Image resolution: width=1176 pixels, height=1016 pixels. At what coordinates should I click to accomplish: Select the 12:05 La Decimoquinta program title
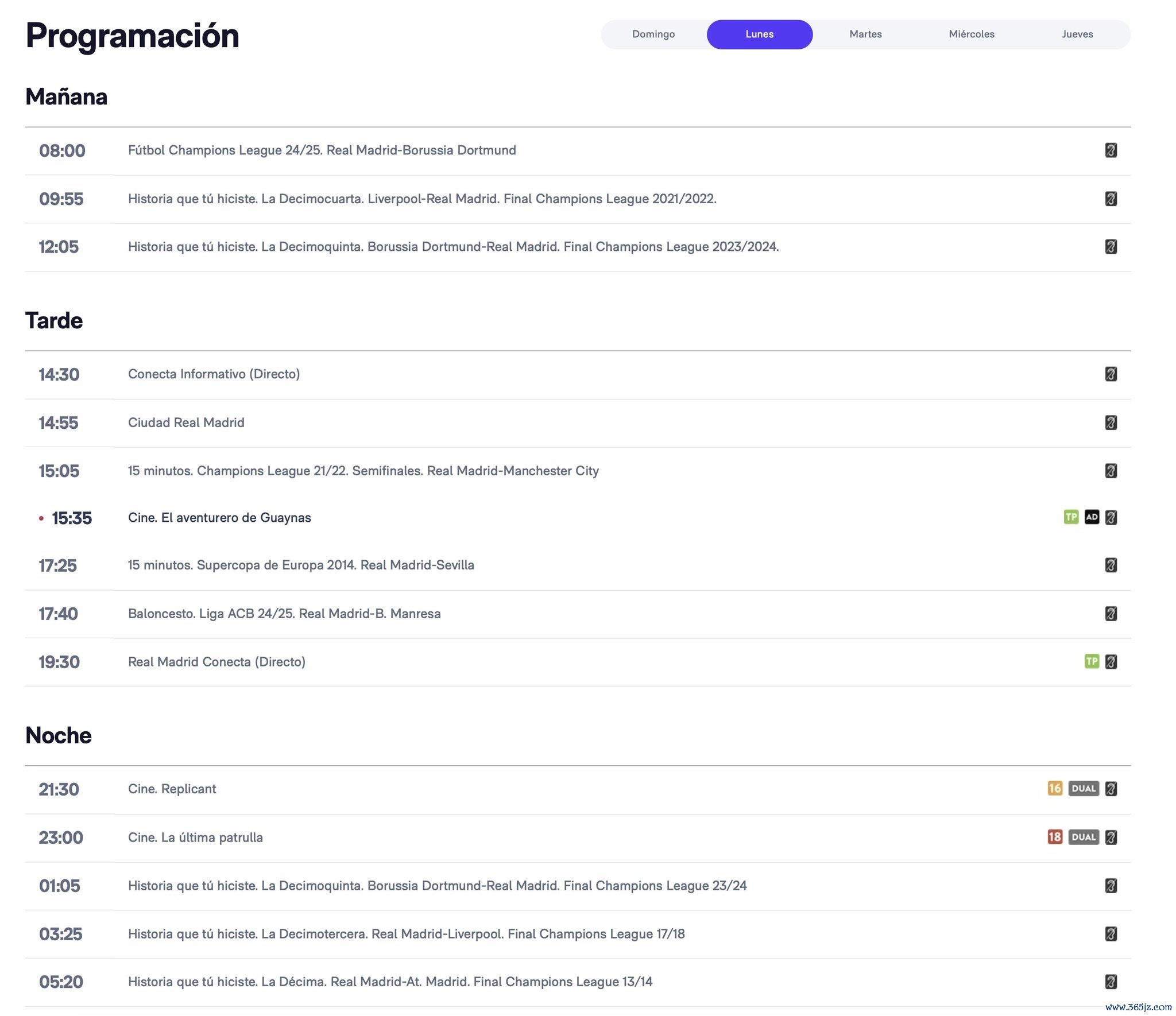click(x=453, y=247)
